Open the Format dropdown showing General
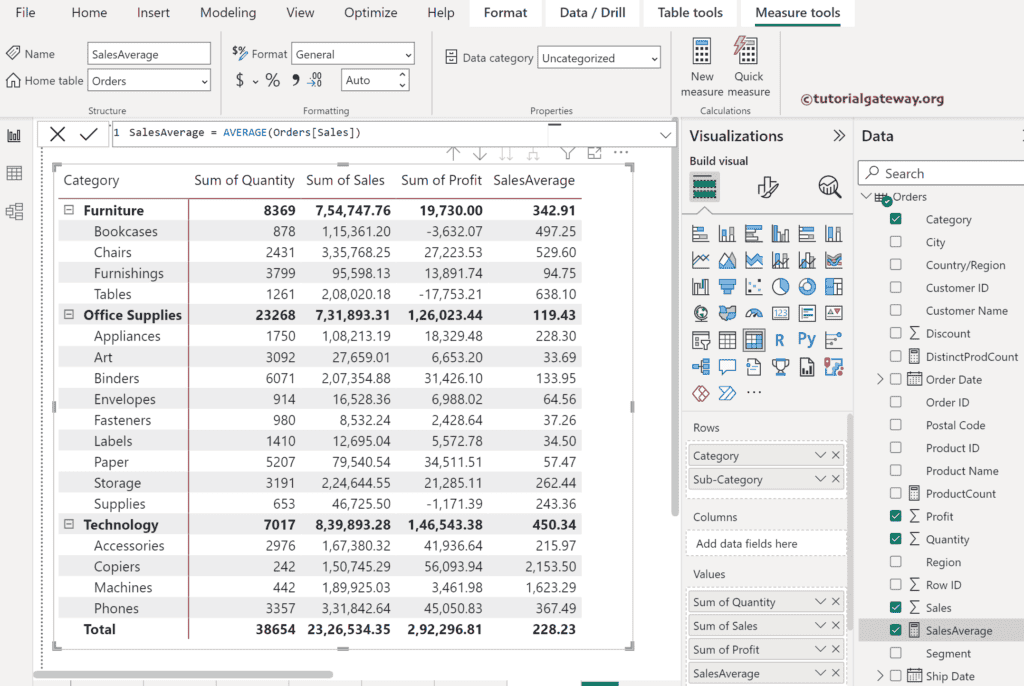The width and height of the screenshot is (1024, 686). click(x=352, y=53)
